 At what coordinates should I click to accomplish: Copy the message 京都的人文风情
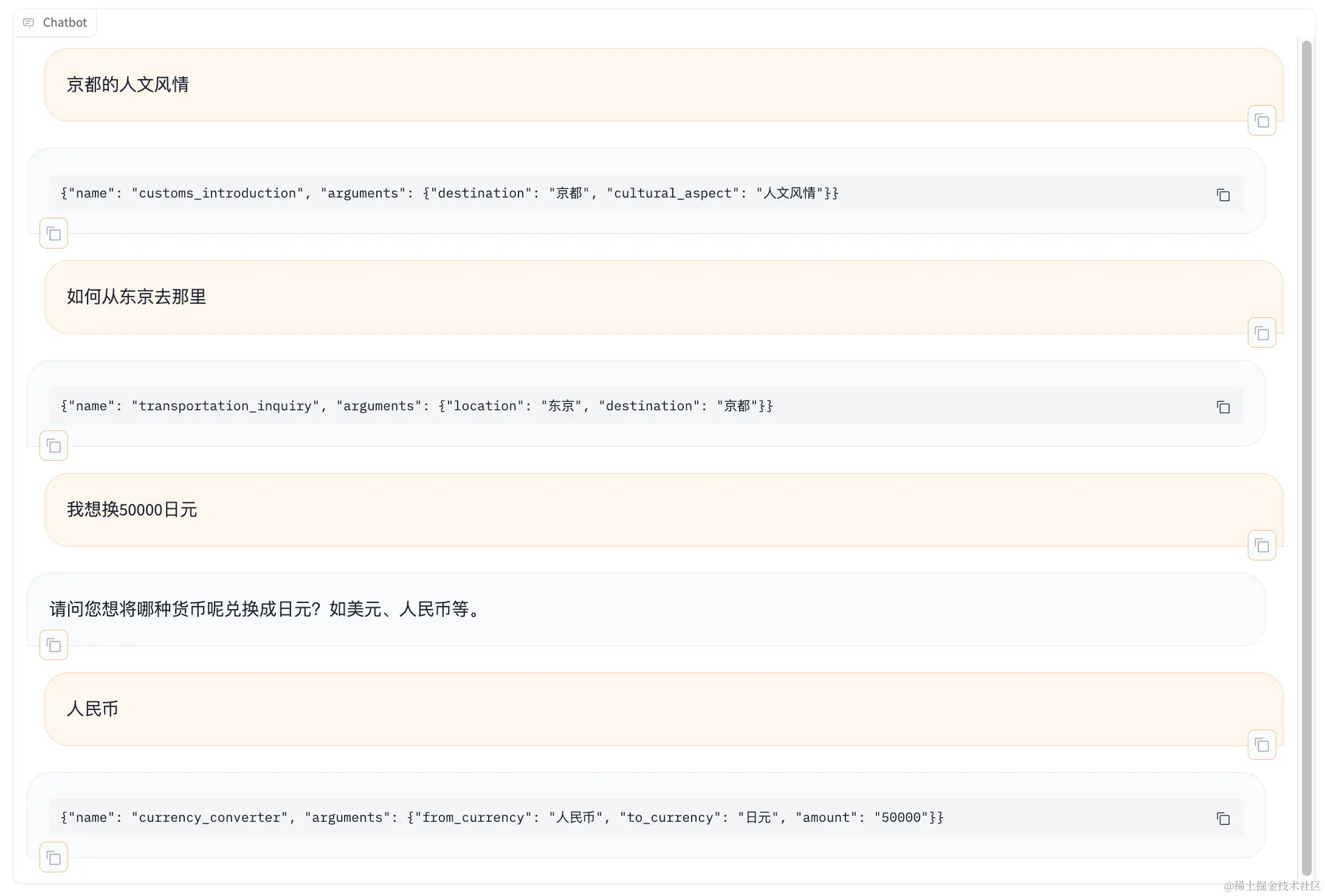coord(1262,120)
